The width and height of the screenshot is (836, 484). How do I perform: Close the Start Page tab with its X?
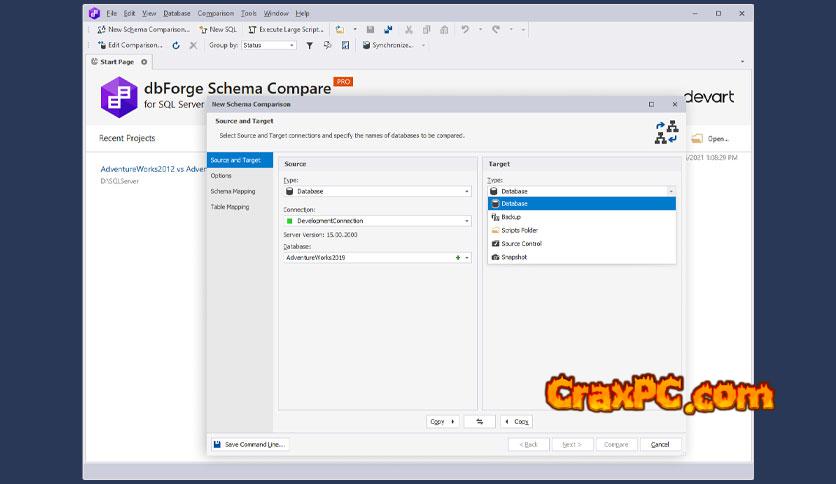point(144,62)
